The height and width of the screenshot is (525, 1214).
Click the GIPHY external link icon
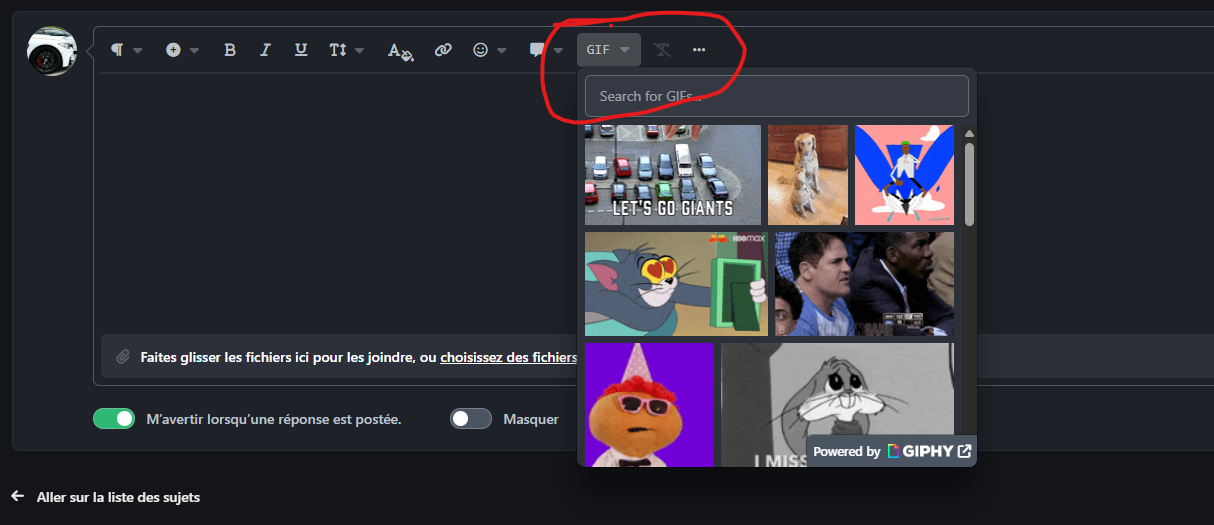pyautogui.click(x=964, y=451)
